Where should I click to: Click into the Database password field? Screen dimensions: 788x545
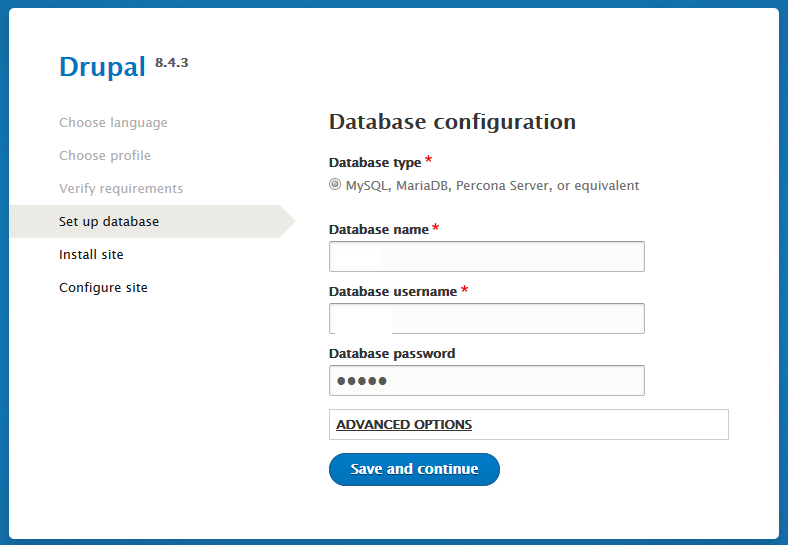[486, 380]
